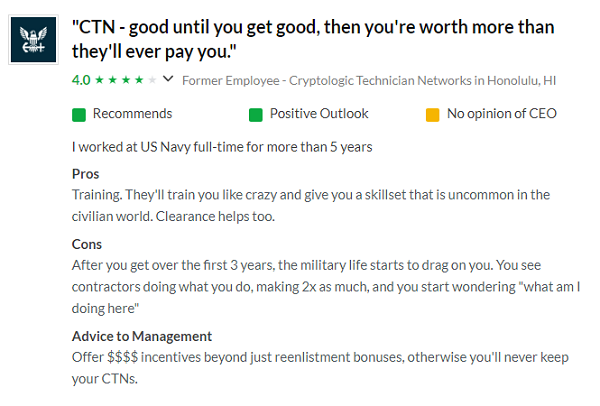Viewport: 600px width, 406px height.
Task: Click the Advice to Management heading
Action: click(142, 336)
